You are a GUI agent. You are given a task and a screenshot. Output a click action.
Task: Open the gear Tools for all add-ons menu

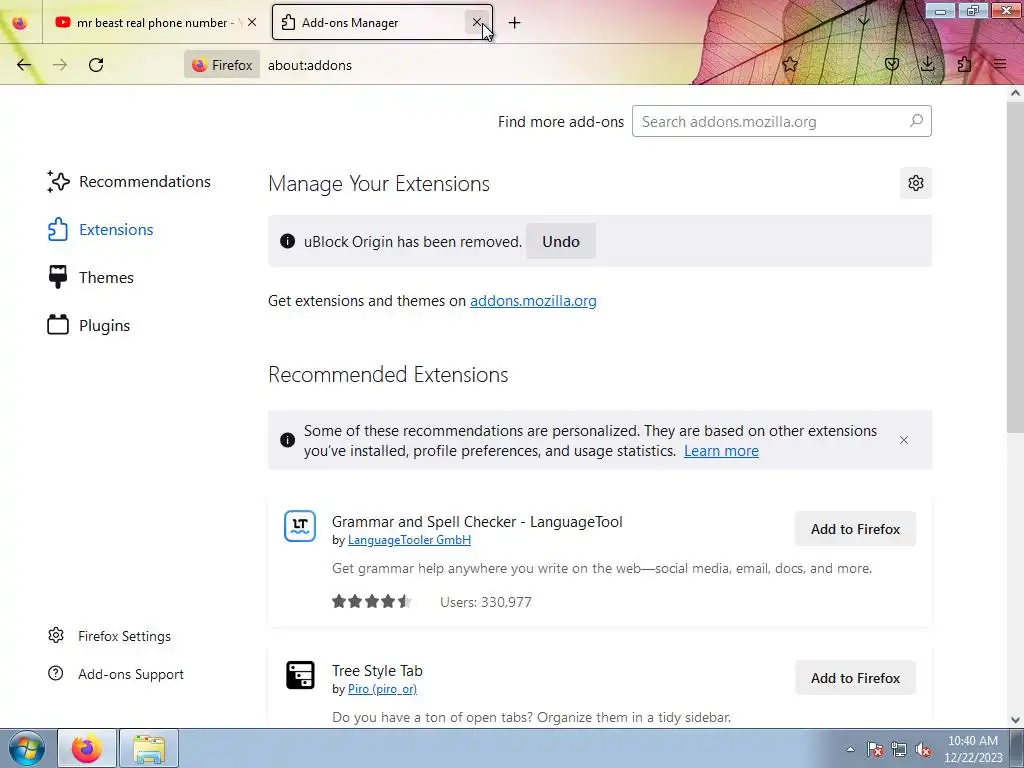pos(916,184)
